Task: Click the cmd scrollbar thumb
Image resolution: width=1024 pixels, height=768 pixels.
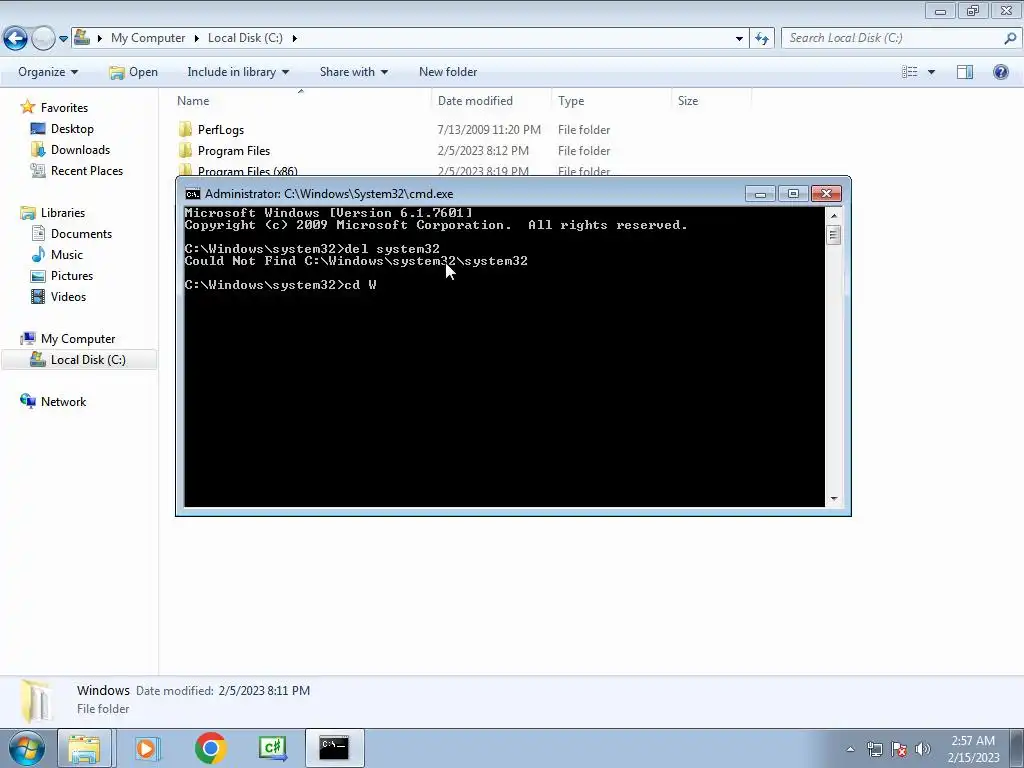Action: [x=833, y=234]
